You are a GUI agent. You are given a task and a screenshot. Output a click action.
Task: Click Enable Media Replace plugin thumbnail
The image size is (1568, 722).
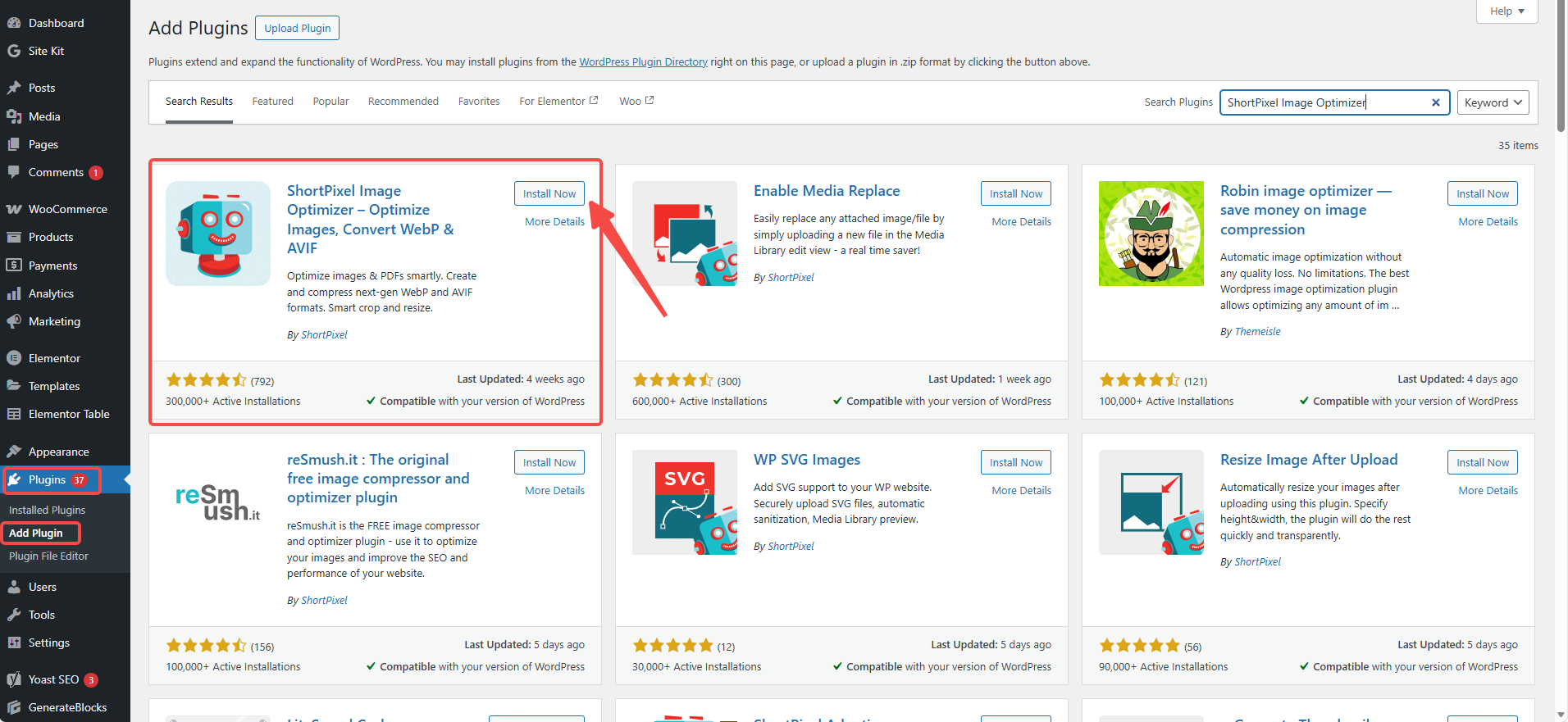coord(685,234)
